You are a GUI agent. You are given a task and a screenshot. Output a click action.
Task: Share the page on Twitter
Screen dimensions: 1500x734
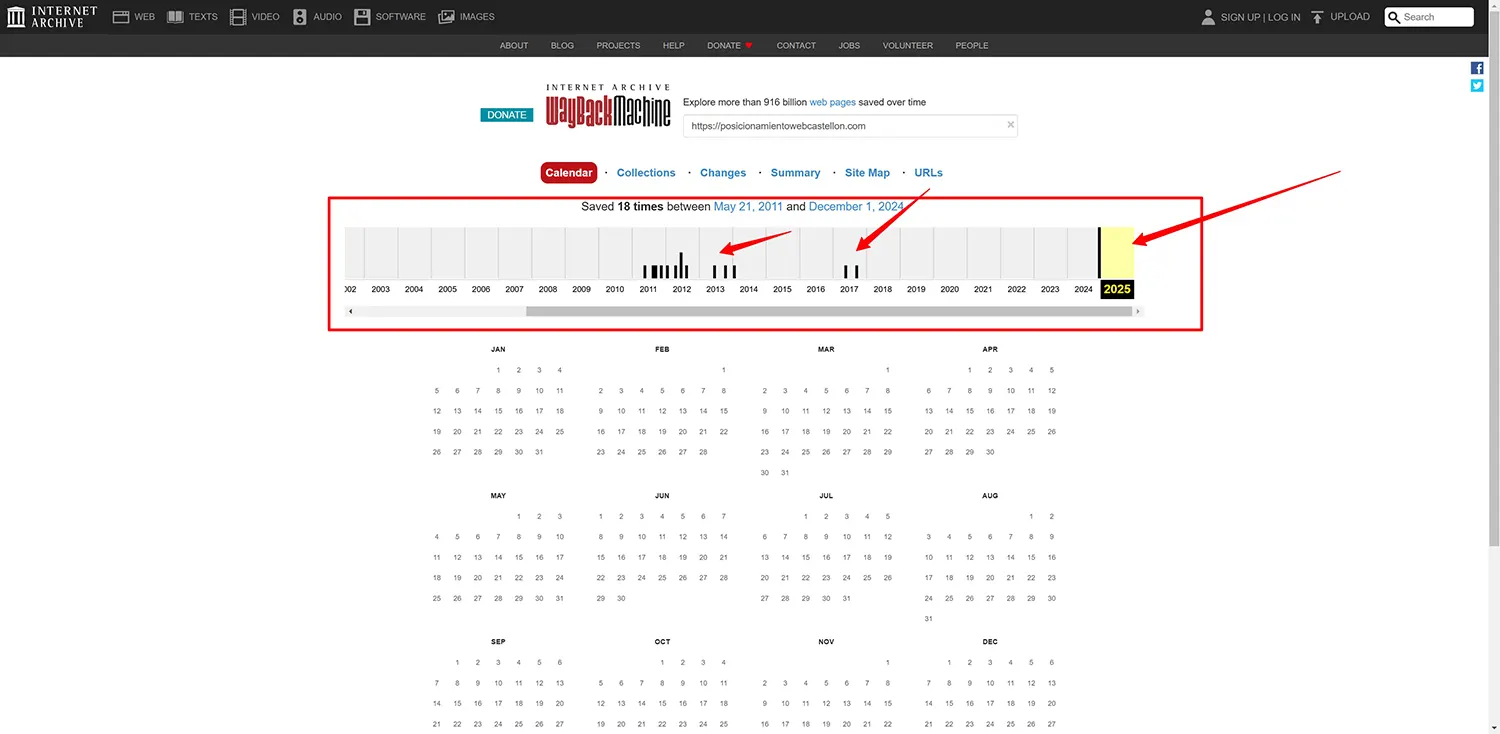pyautogui.click(x=1477, y=86)
